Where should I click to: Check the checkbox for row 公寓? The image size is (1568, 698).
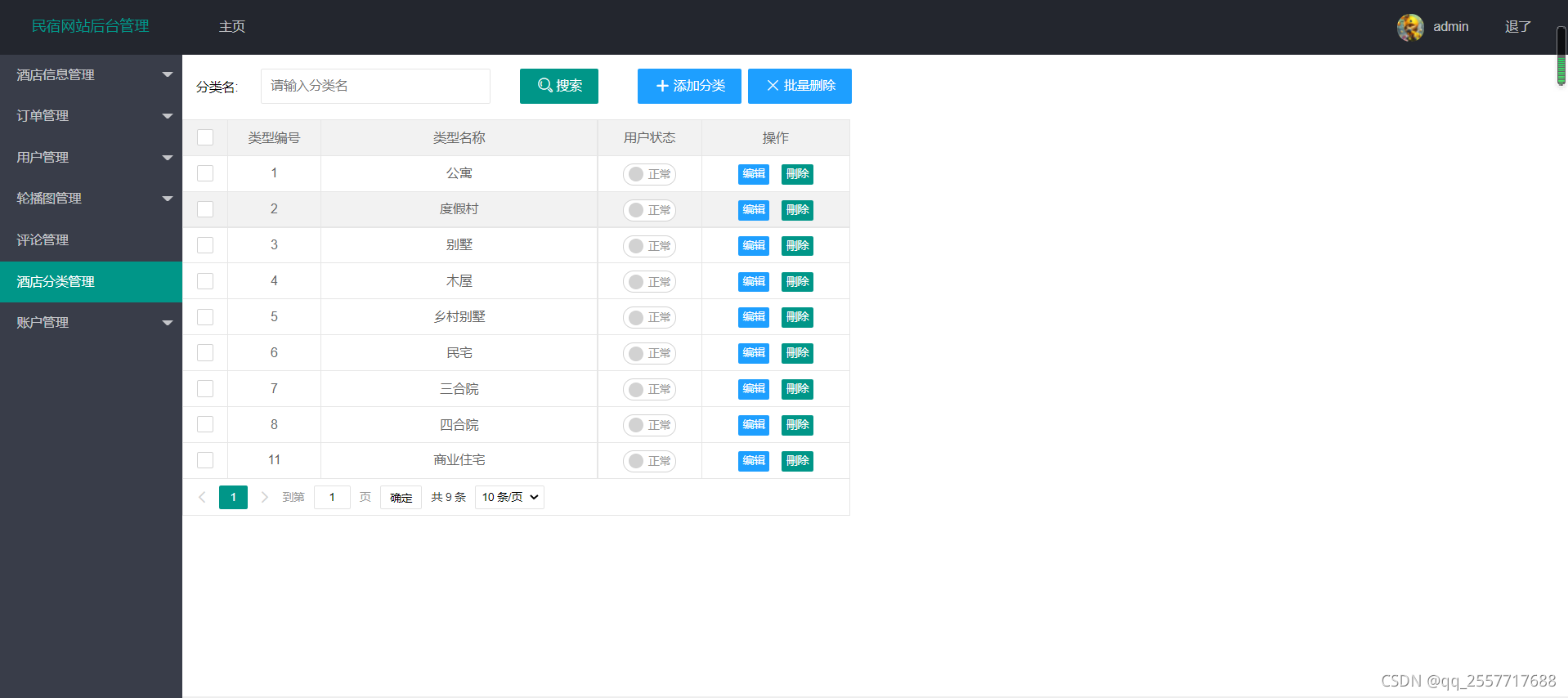coord(205,173)
